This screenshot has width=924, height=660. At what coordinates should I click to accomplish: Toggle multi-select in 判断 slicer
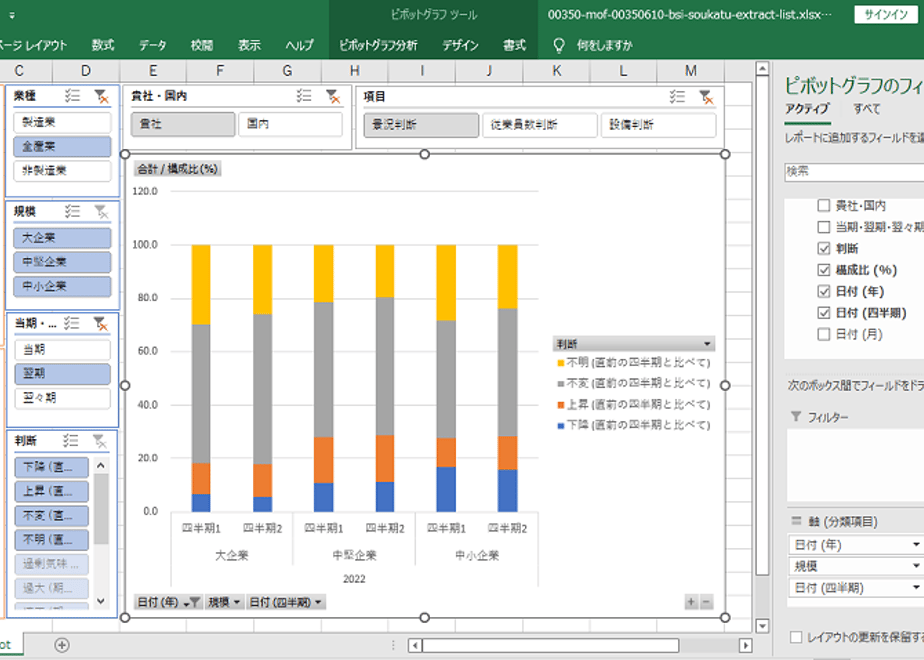coord(71,440)
